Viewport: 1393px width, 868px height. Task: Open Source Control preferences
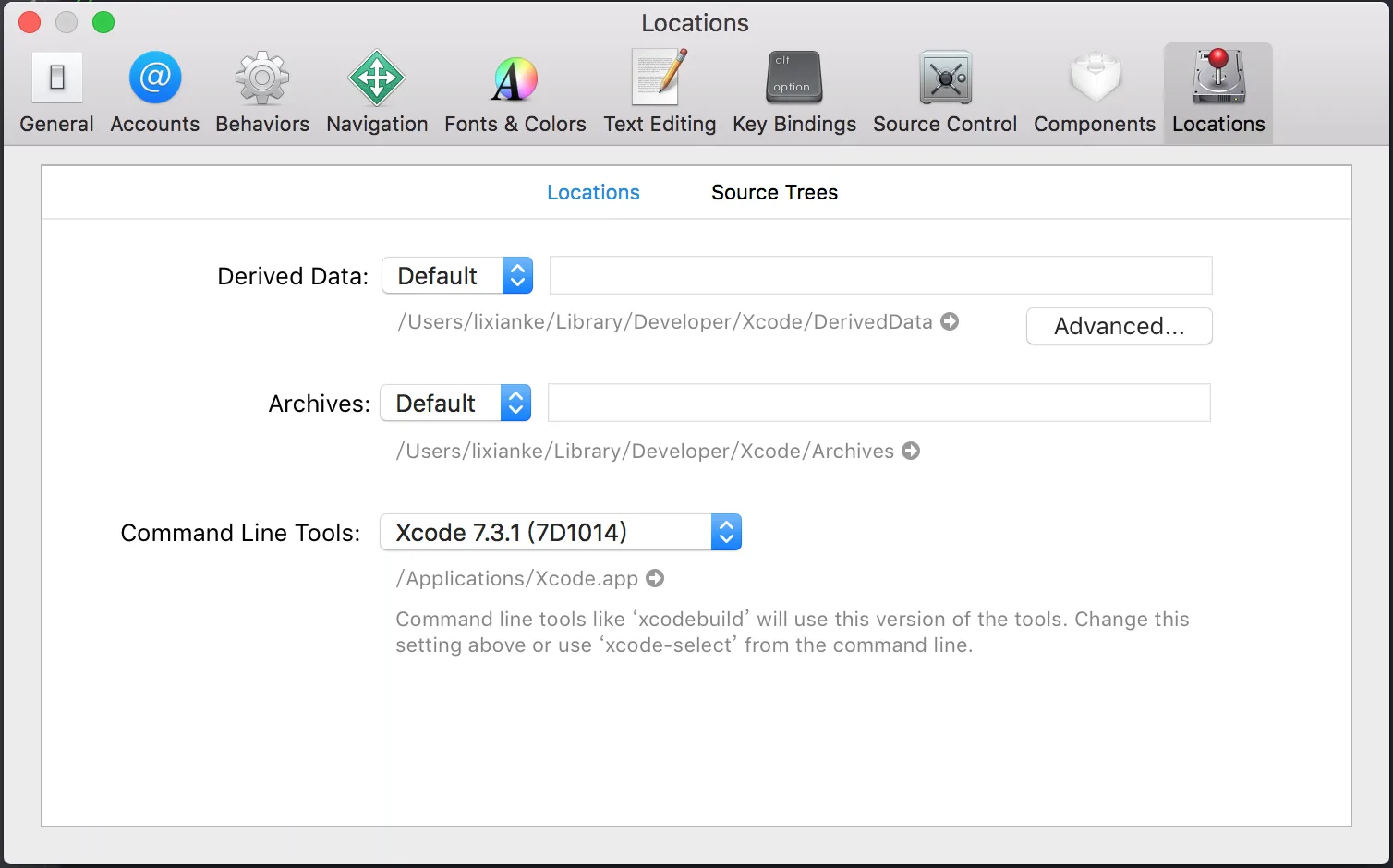945,93
